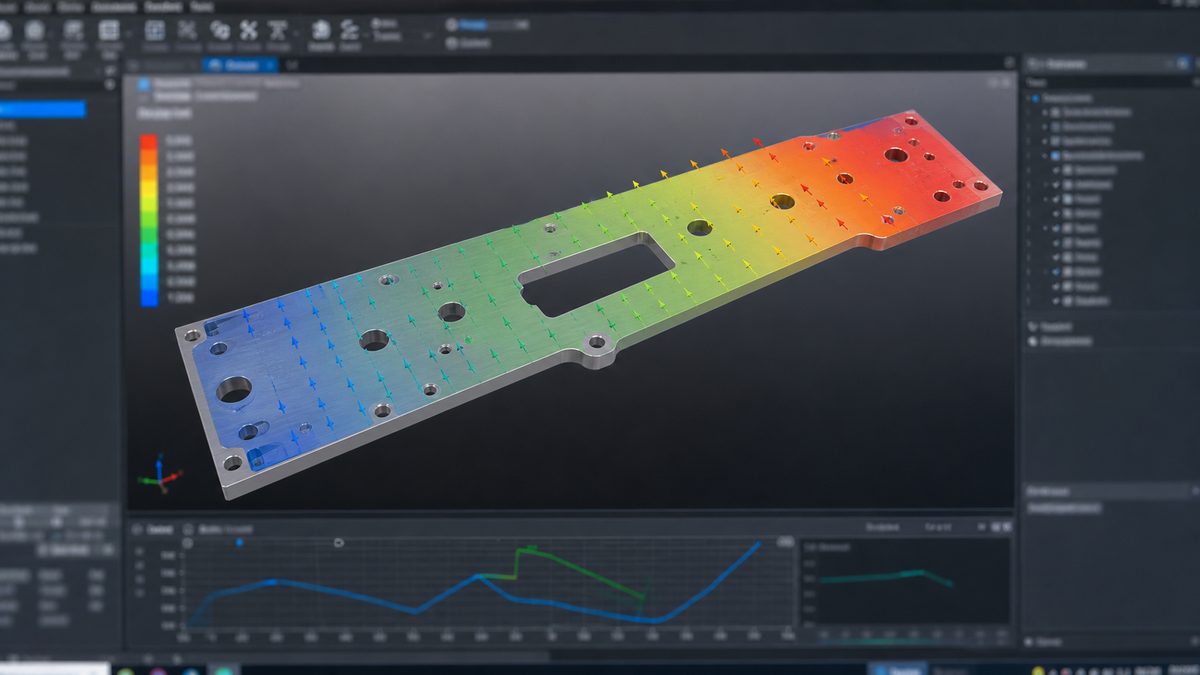1200x675 pixels.
Task: Select the crossed-tools icon in the toolbar
Action: [x=248, y=30]
